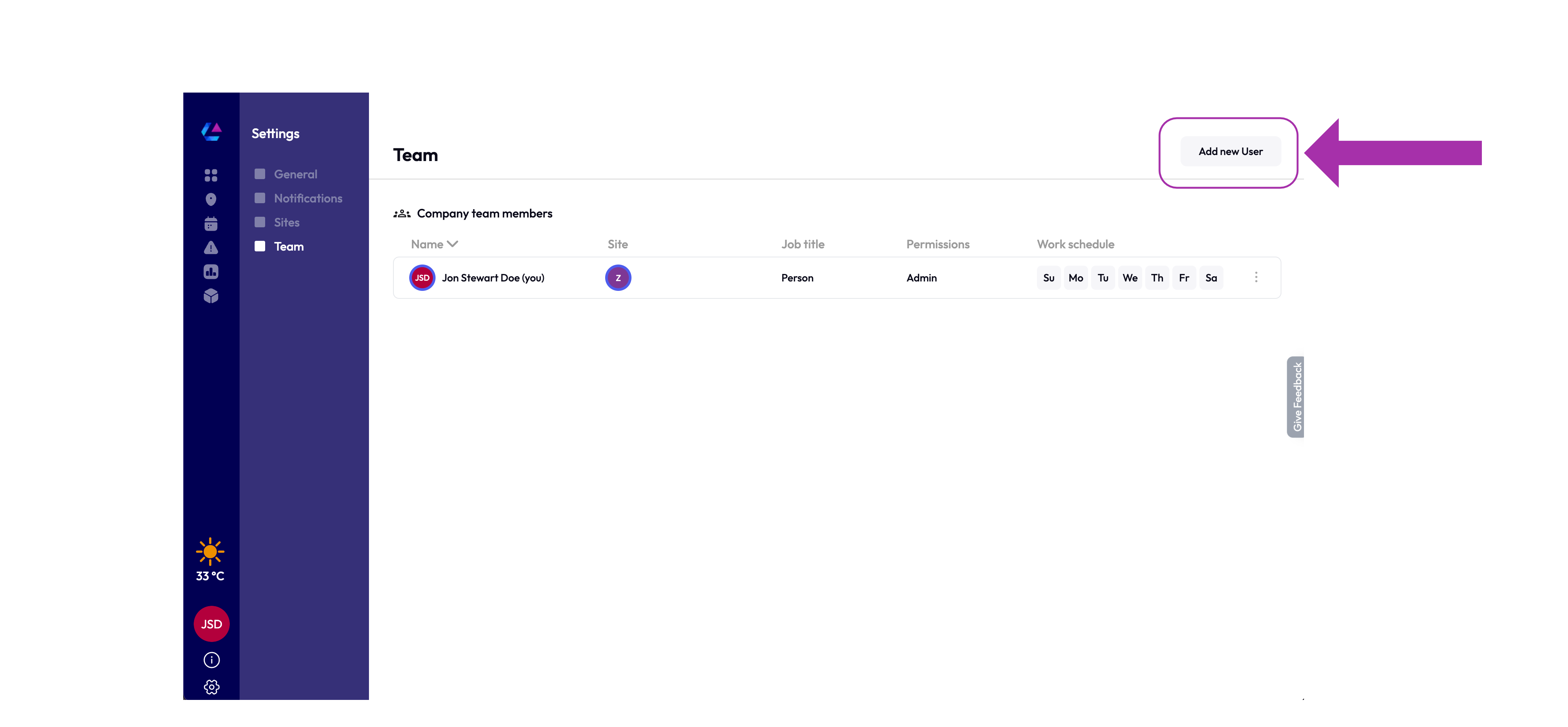Open the Dashboard grid icon in sidebar

[211, 175]
